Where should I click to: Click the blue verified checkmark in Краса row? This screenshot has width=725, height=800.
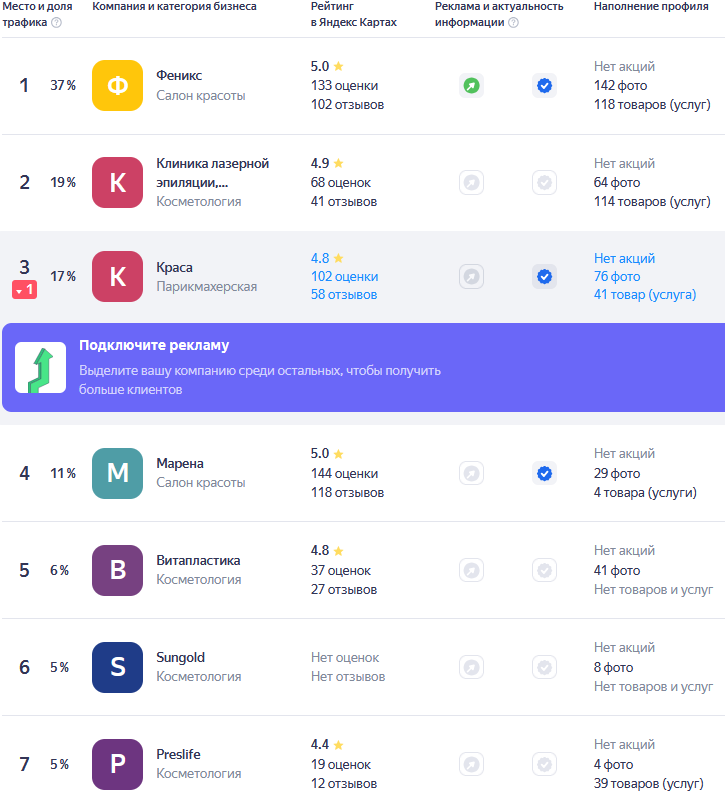(x=544, y=277)
